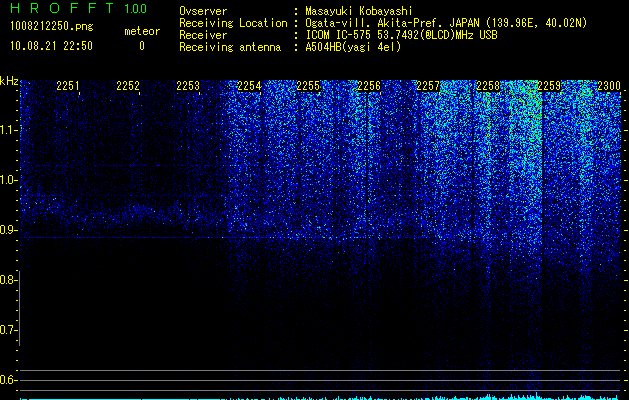Click the HROFFT 1.0.0 title text

[79, 8]
